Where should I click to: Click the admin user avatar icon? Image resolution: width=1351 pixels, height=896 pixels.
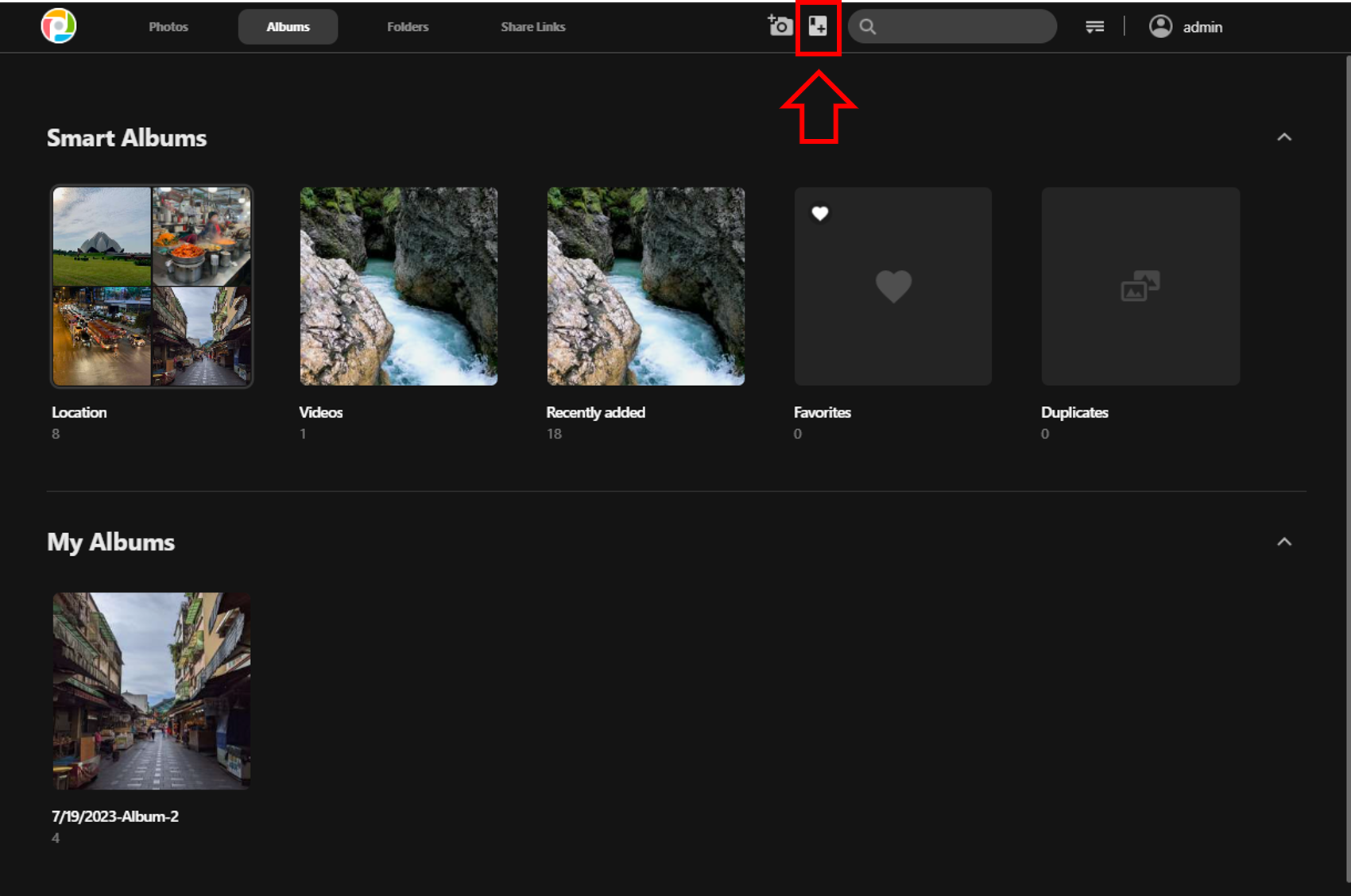coord(1160,26)
